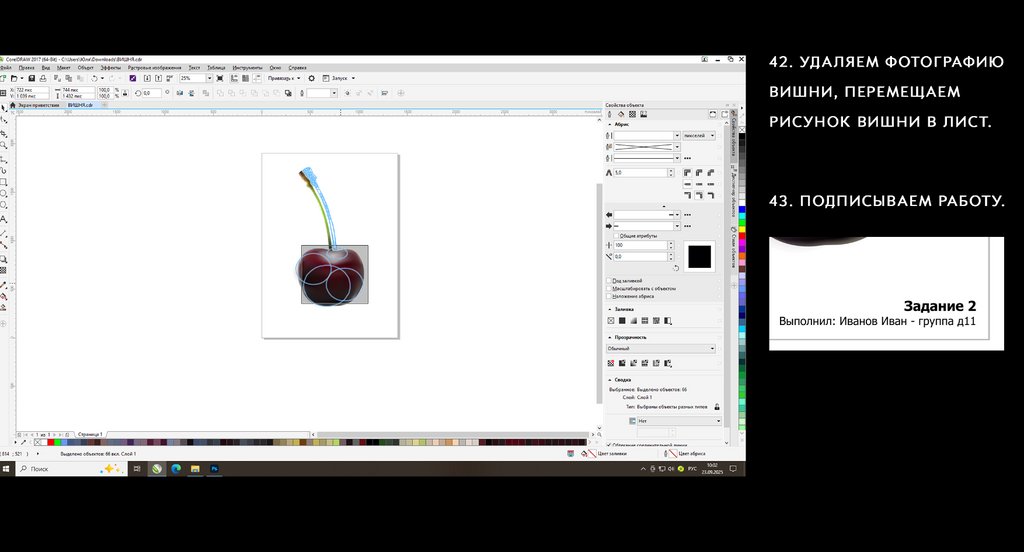Click the Windows Start button
1024x552 pixels.
pyautogui.click(x=6, y=468)
